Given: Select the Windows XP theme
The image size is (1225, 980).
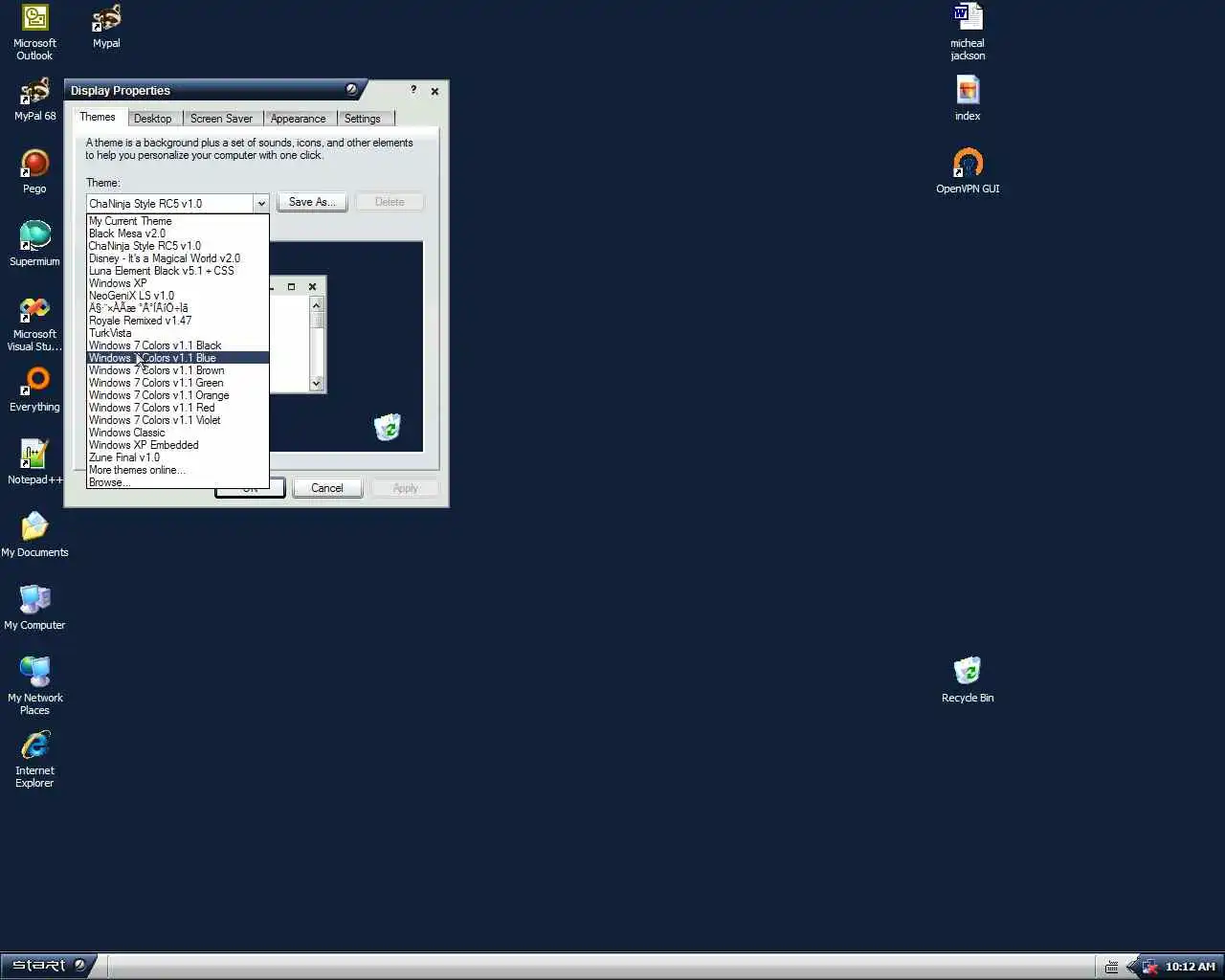Looking at the screenshot, I should (x=177, y=283).
